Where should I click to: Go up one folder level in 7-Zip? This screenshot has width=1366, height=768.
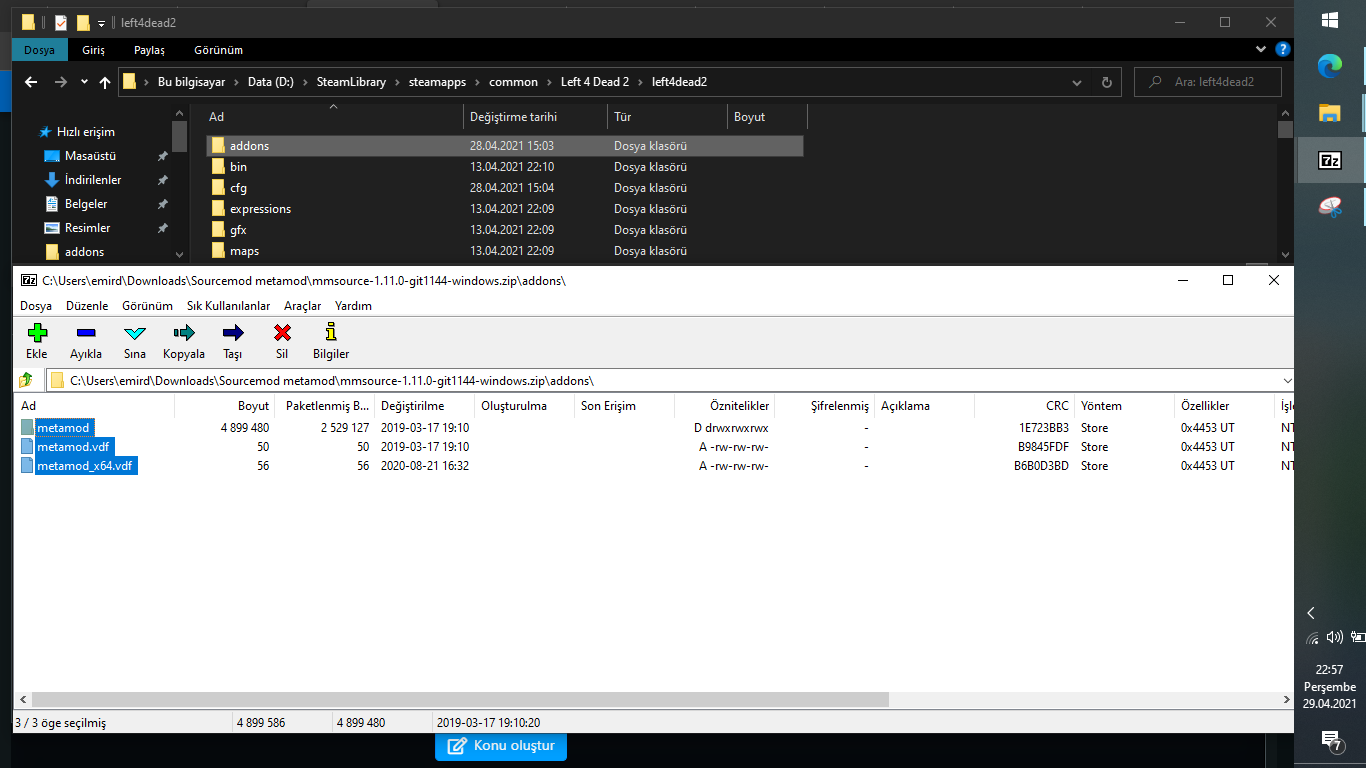26,380
